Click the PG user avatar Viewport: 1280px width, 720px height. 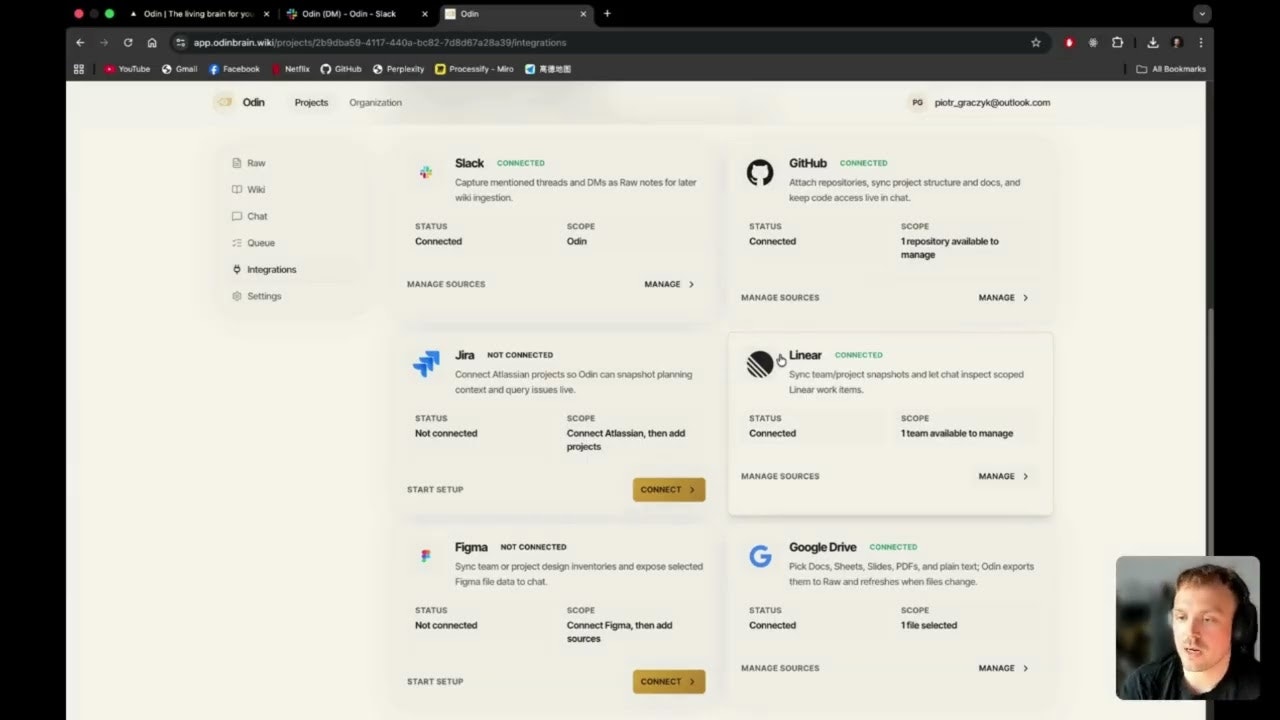click(x=917, y=102)
